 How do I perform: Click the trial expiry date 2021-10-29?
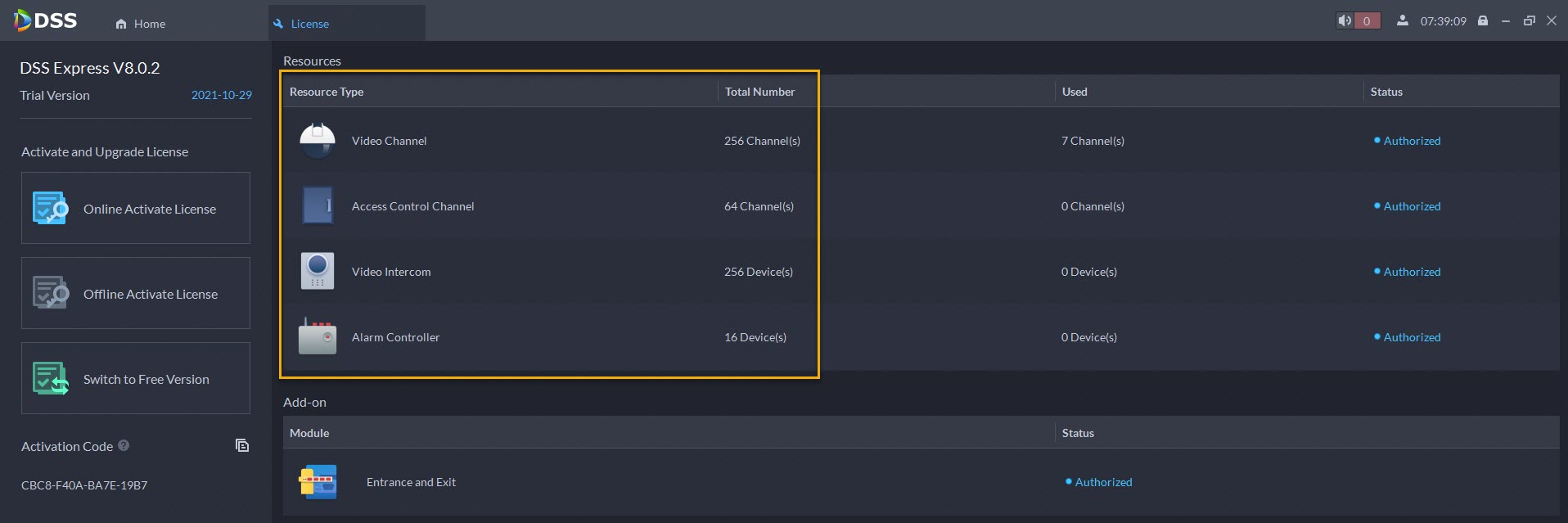[221, 95]
